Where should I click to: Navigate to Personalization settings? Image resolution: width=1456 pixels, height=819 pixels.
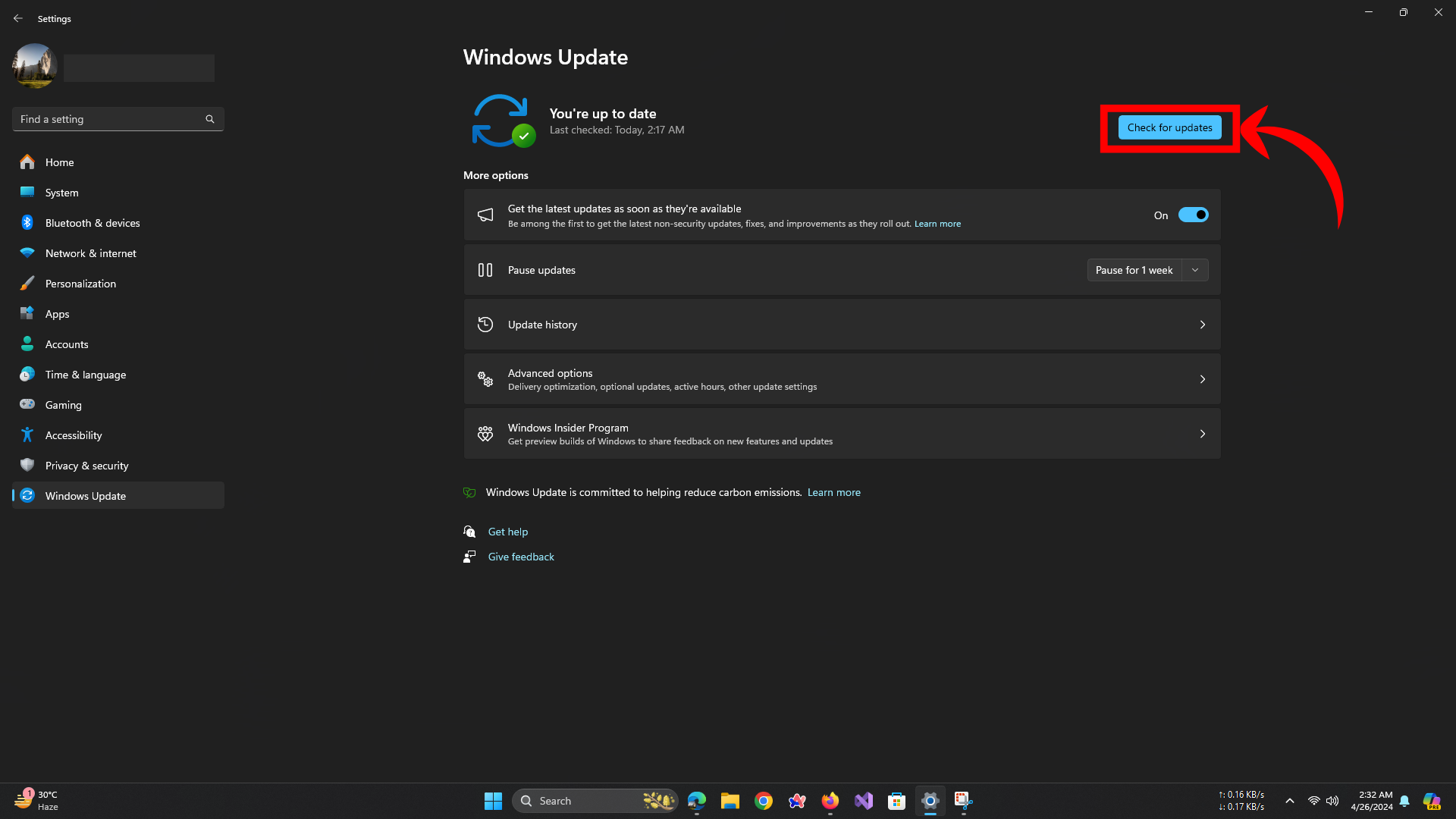point(80,284)
